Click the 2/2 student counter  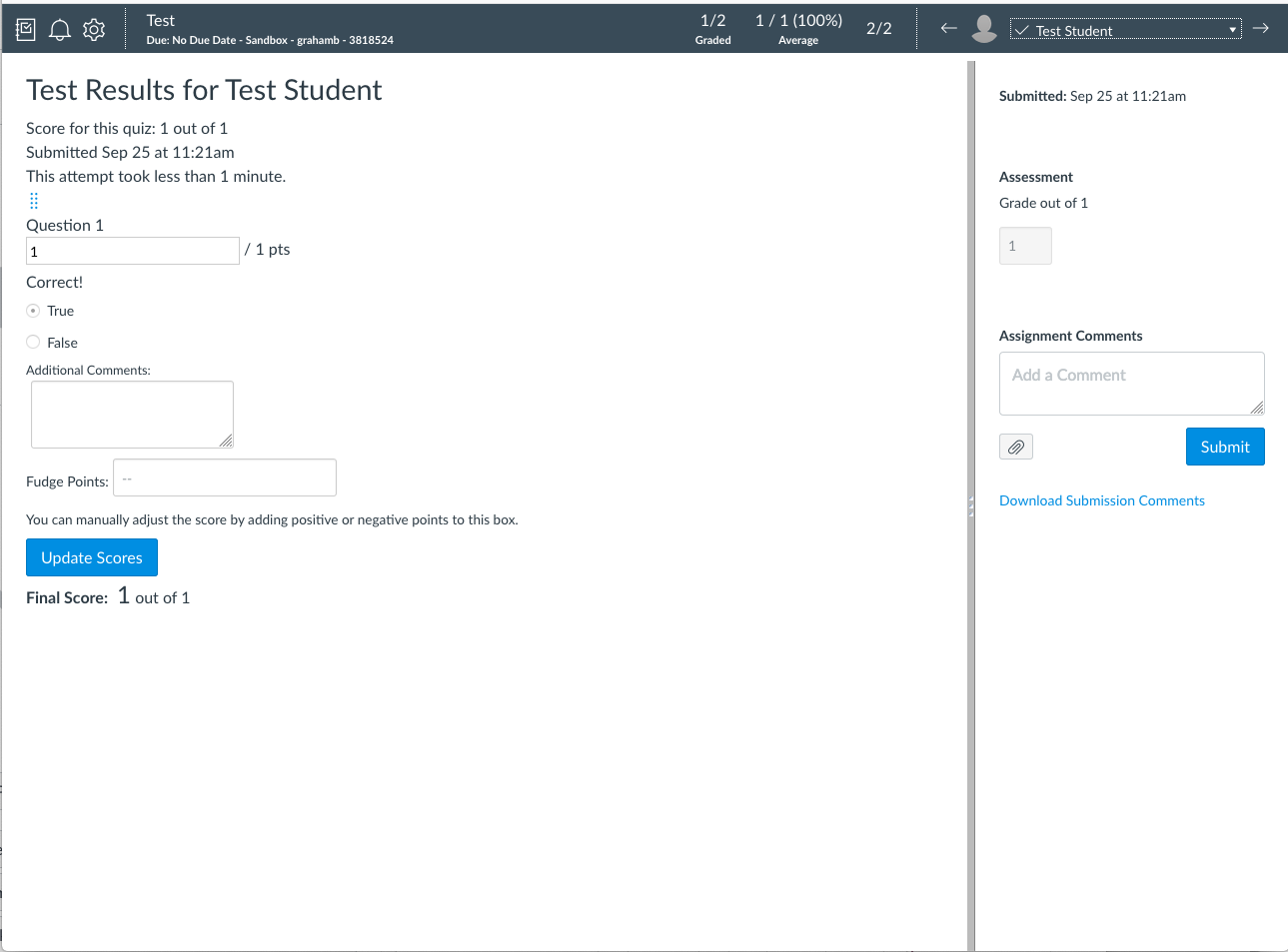(879, 29)
